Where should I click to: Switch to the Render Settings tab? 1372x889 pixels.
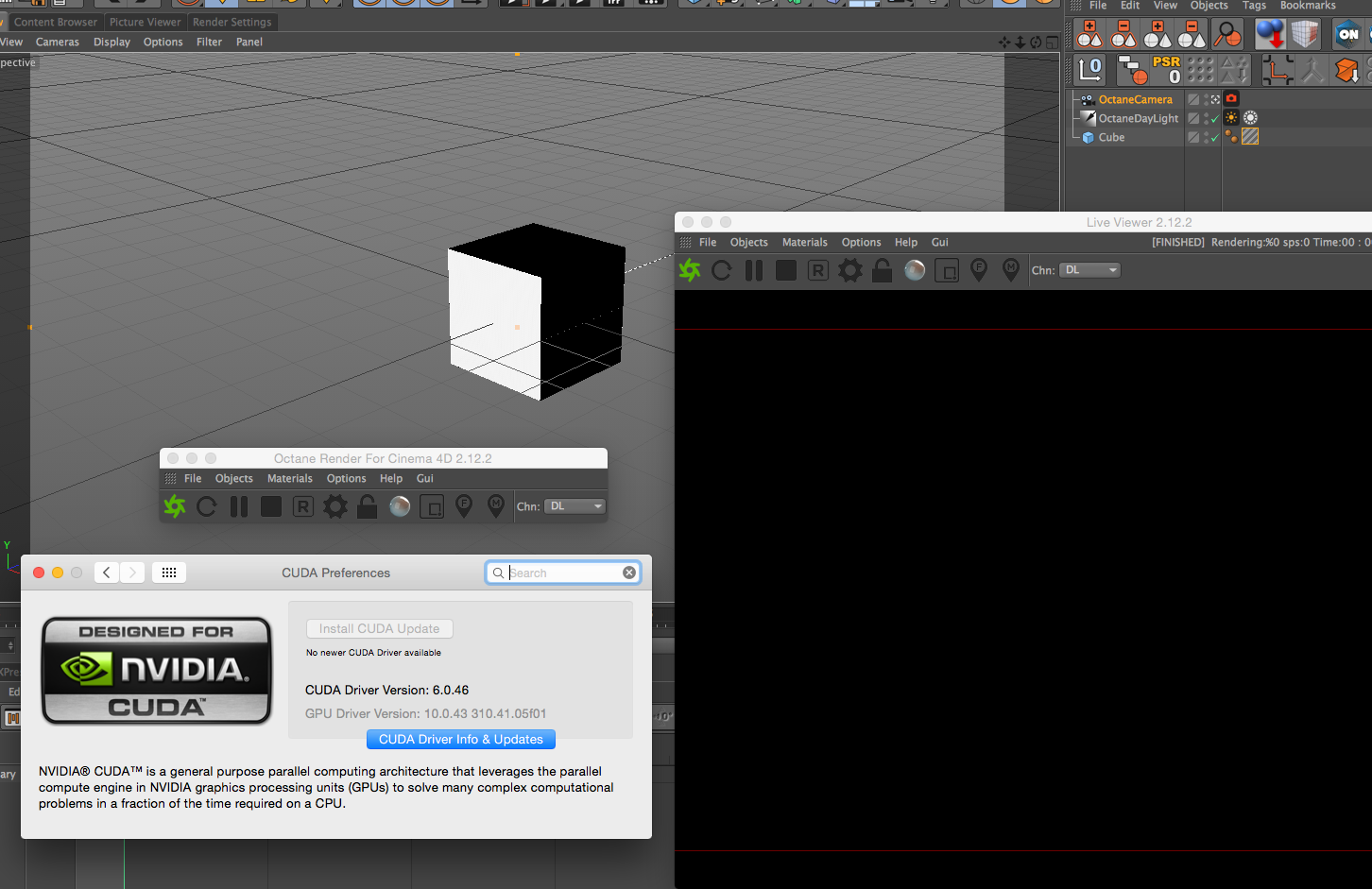click(x=232, y=22)
